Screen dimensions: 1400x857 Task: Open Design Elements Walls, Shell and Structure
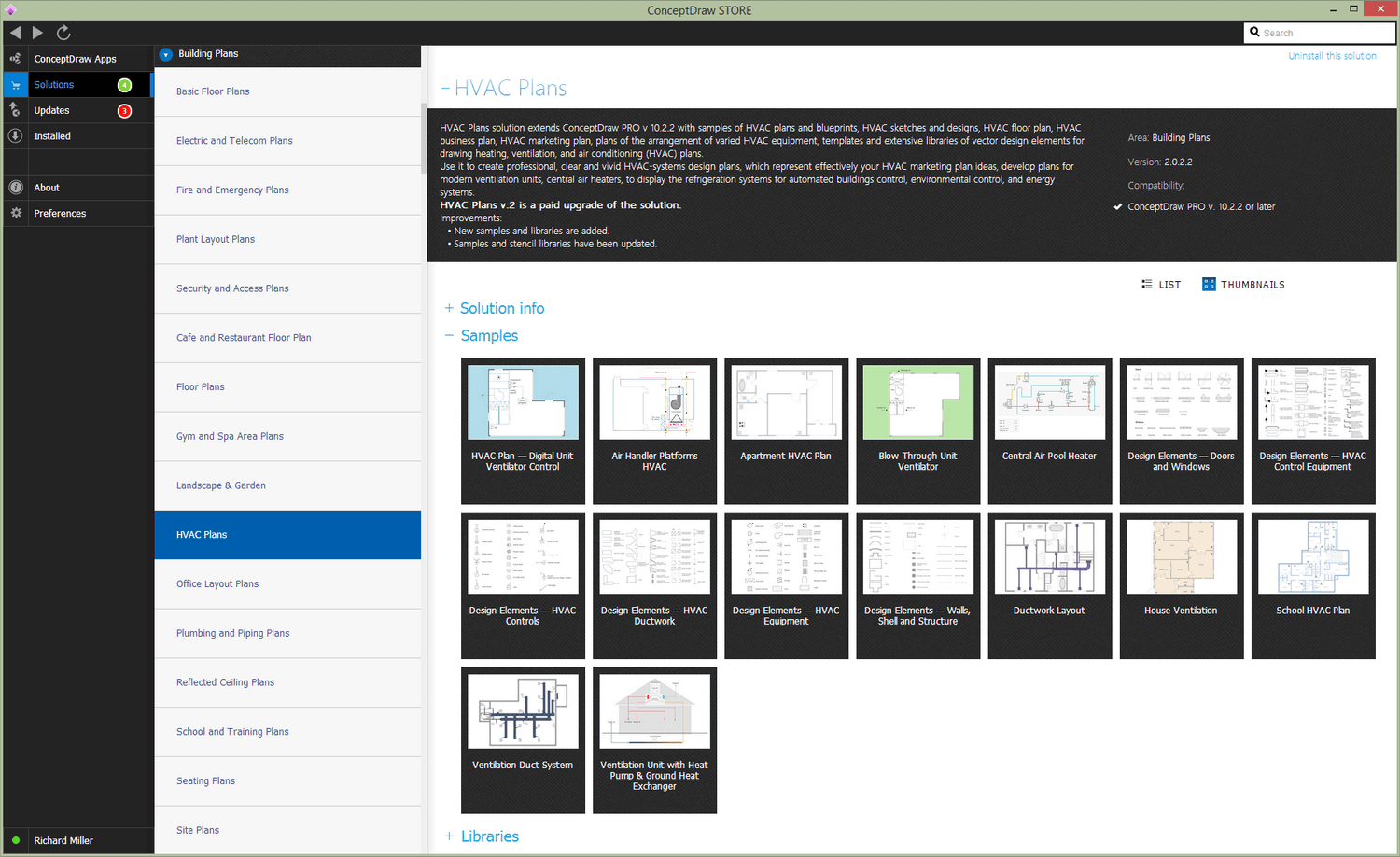[x=918, y=585]
